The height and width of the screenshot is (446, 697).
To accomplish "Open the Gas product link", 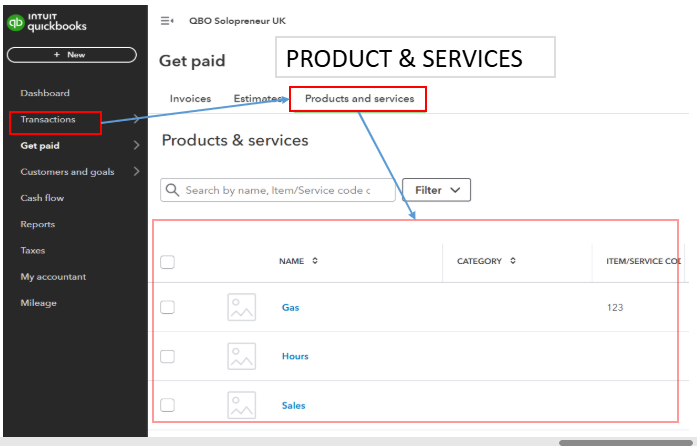I will pyautogui.click(x=290, y=307).
